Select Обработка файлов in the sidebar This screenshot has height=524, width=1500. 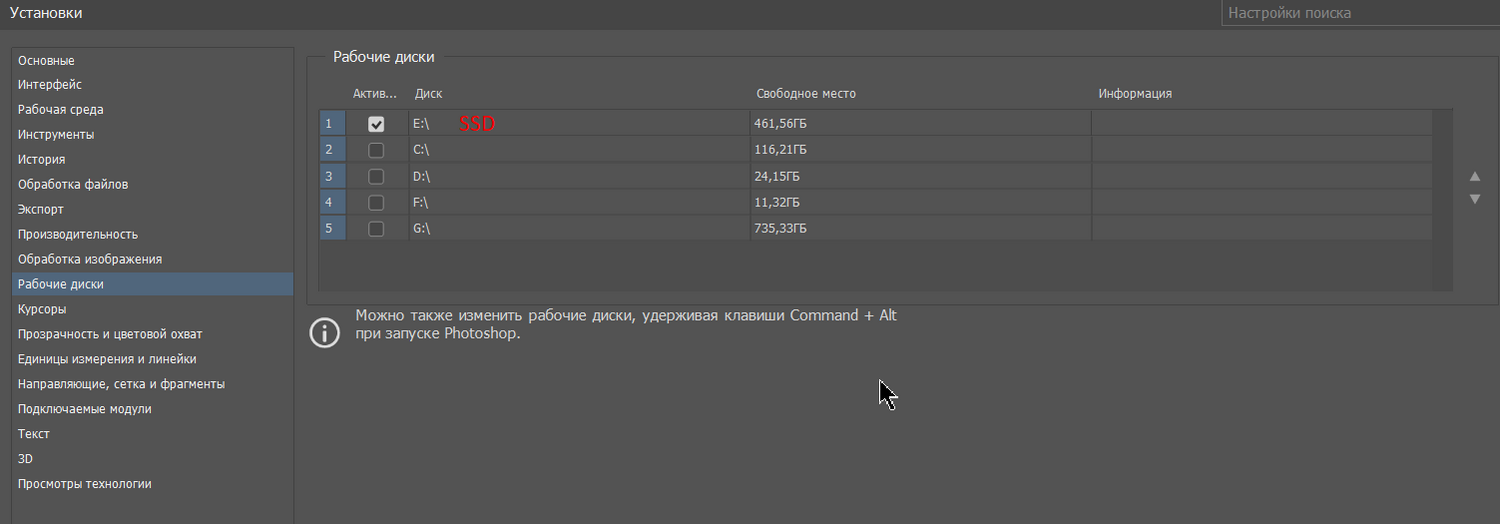[x=153, y=185]
